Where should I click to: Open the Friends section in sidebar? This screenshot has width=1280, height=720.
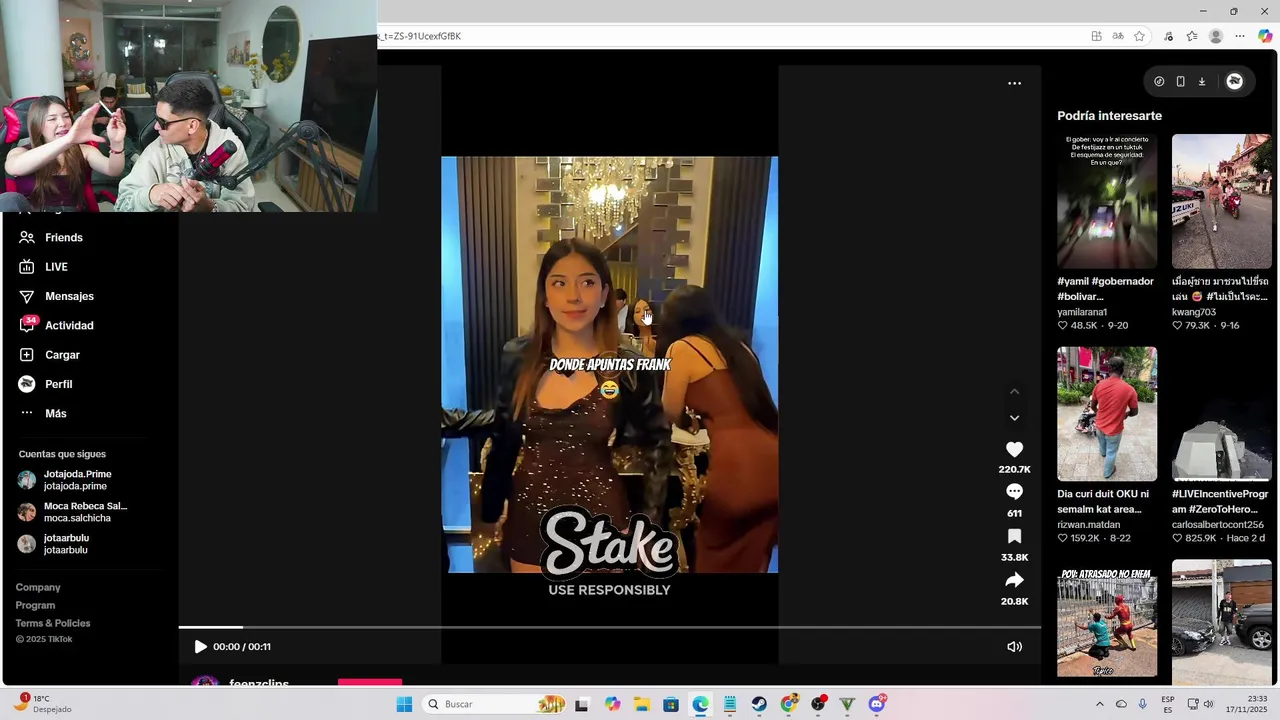[x=64, y=237]
